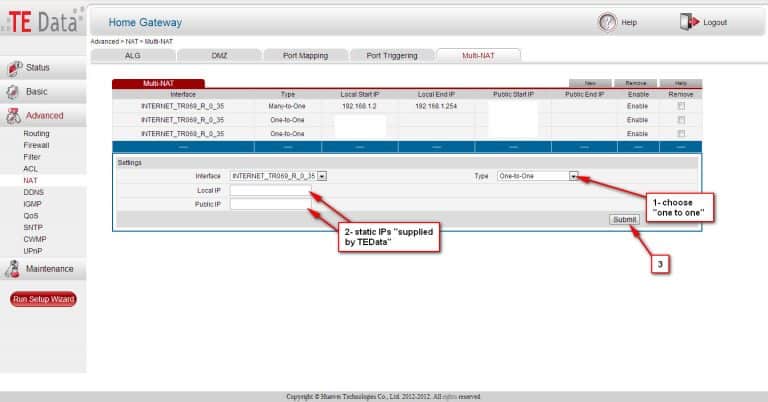Open the Maintenance section icon
Screen dimensions: 768x402
pyautogui.click(x=13, y=268)
